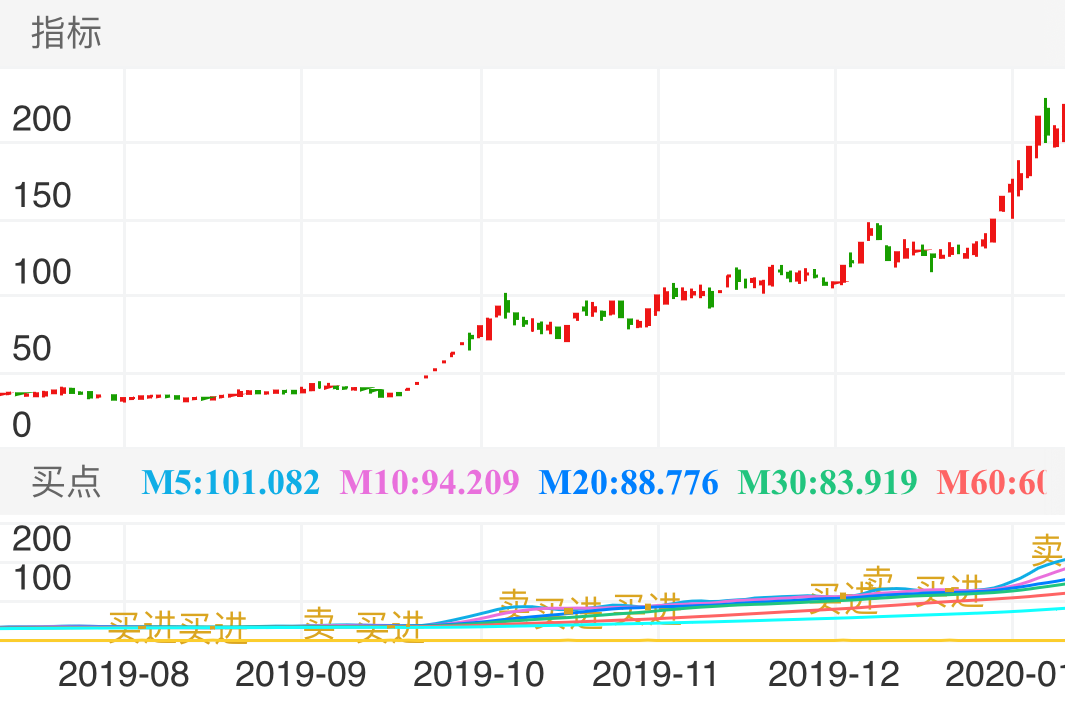1065x708 pixels.
Task: Click the 卖 marker just after 2019-12
Action: coord(878,580)
